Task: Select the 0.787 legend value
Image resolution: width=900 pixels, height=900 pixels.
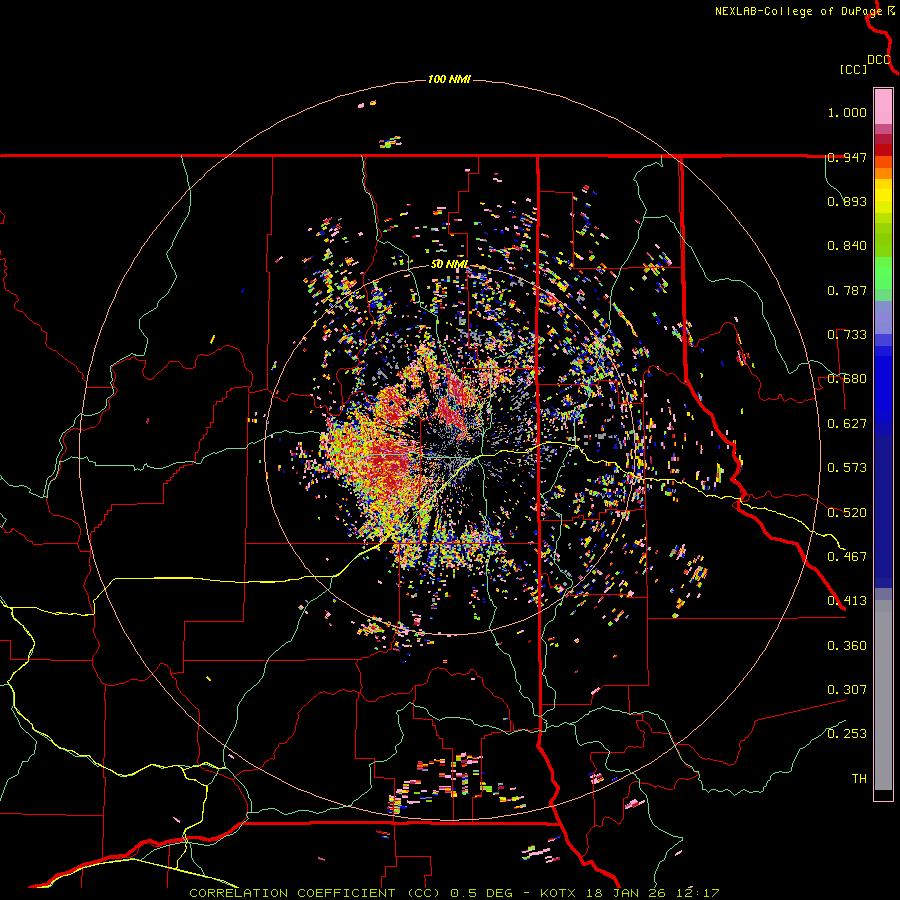Action: click(847, 290)
